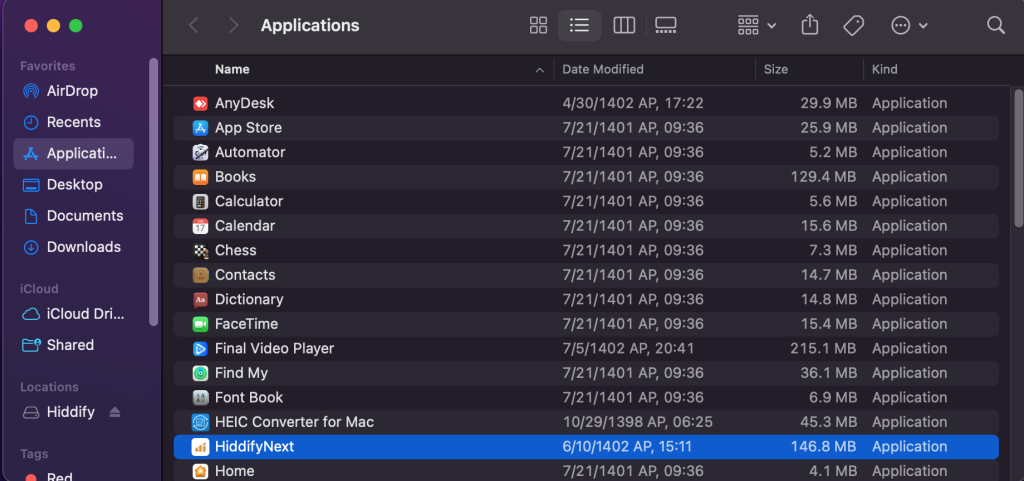Select the AnyDesk app icon
Screen dimensions: 1024x481
tap(200, 103)
